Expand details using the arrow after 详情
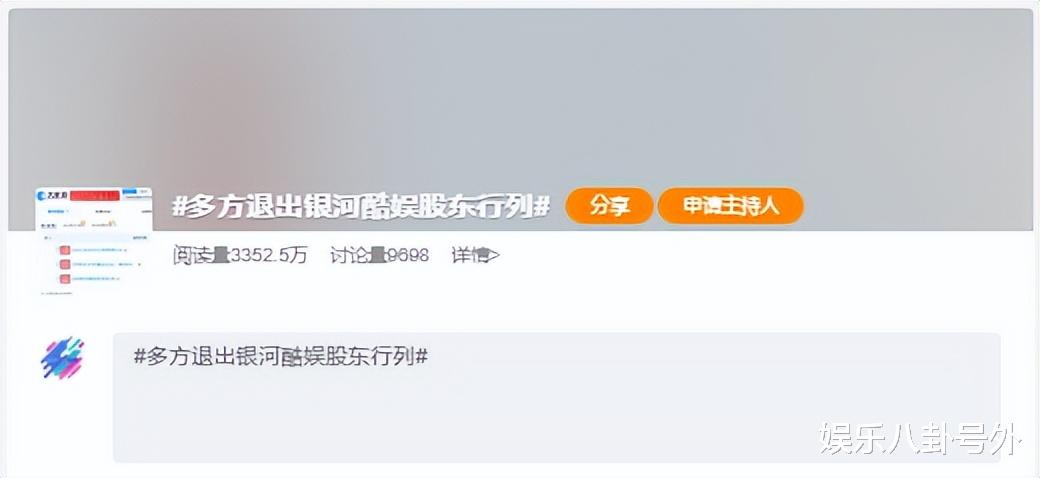 (x=493, y=255)
